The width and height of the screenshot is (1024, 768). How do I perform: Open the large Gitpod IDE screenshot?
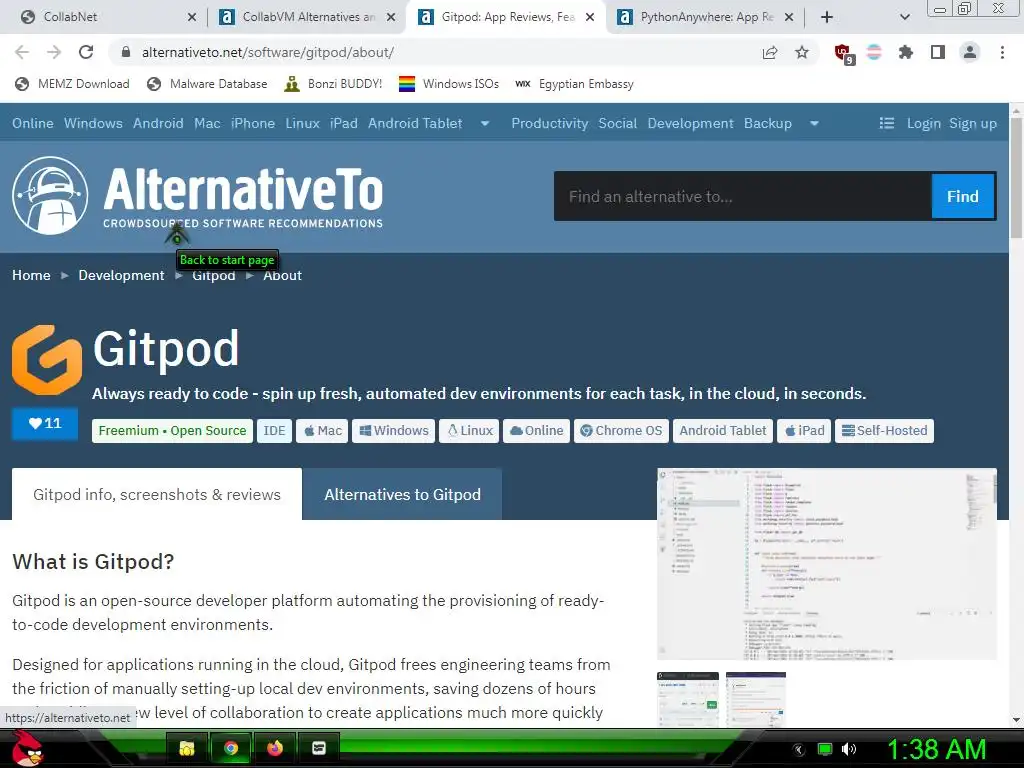click(827, 564)
